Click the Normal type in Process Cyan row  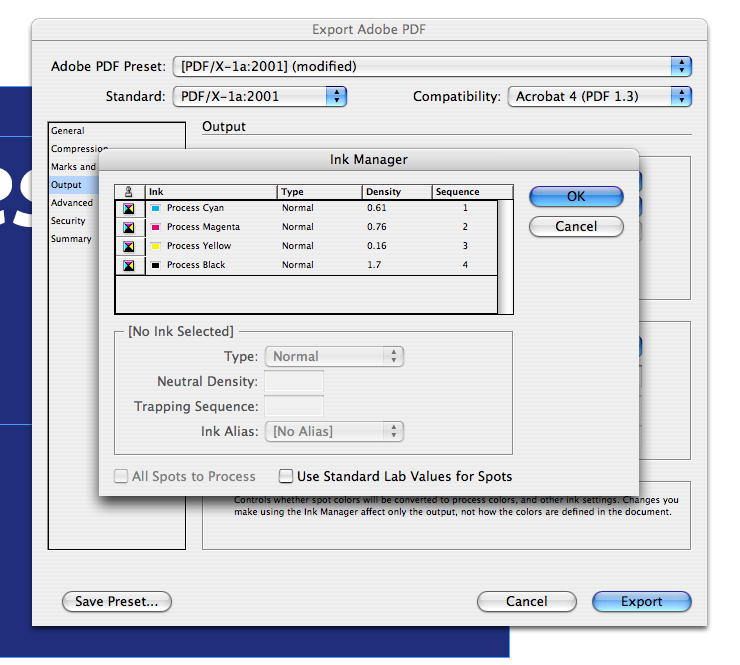(298, 208)
